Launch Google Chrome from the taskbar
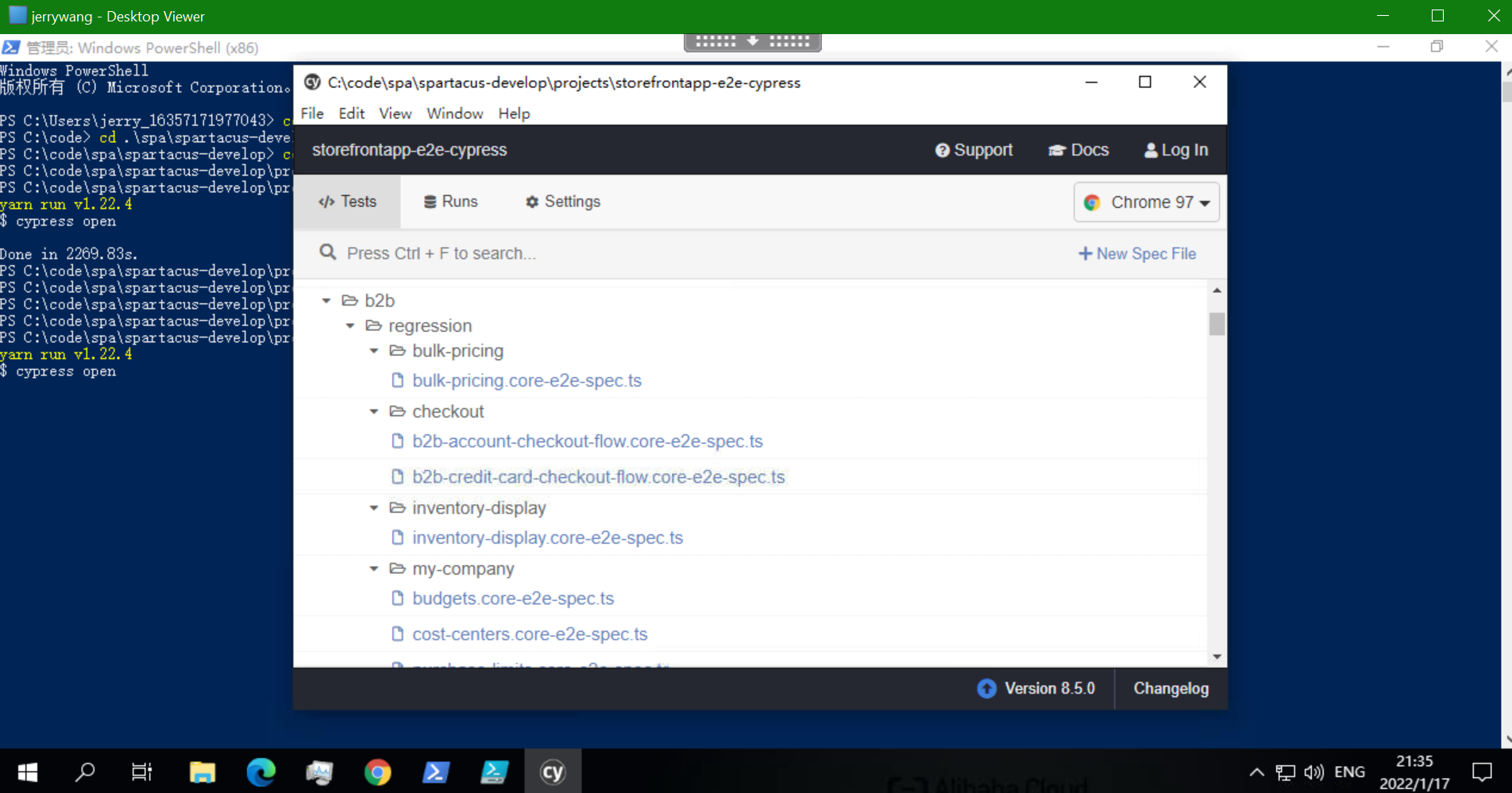Screen dimensions: 1512x793 click(378, 772)
